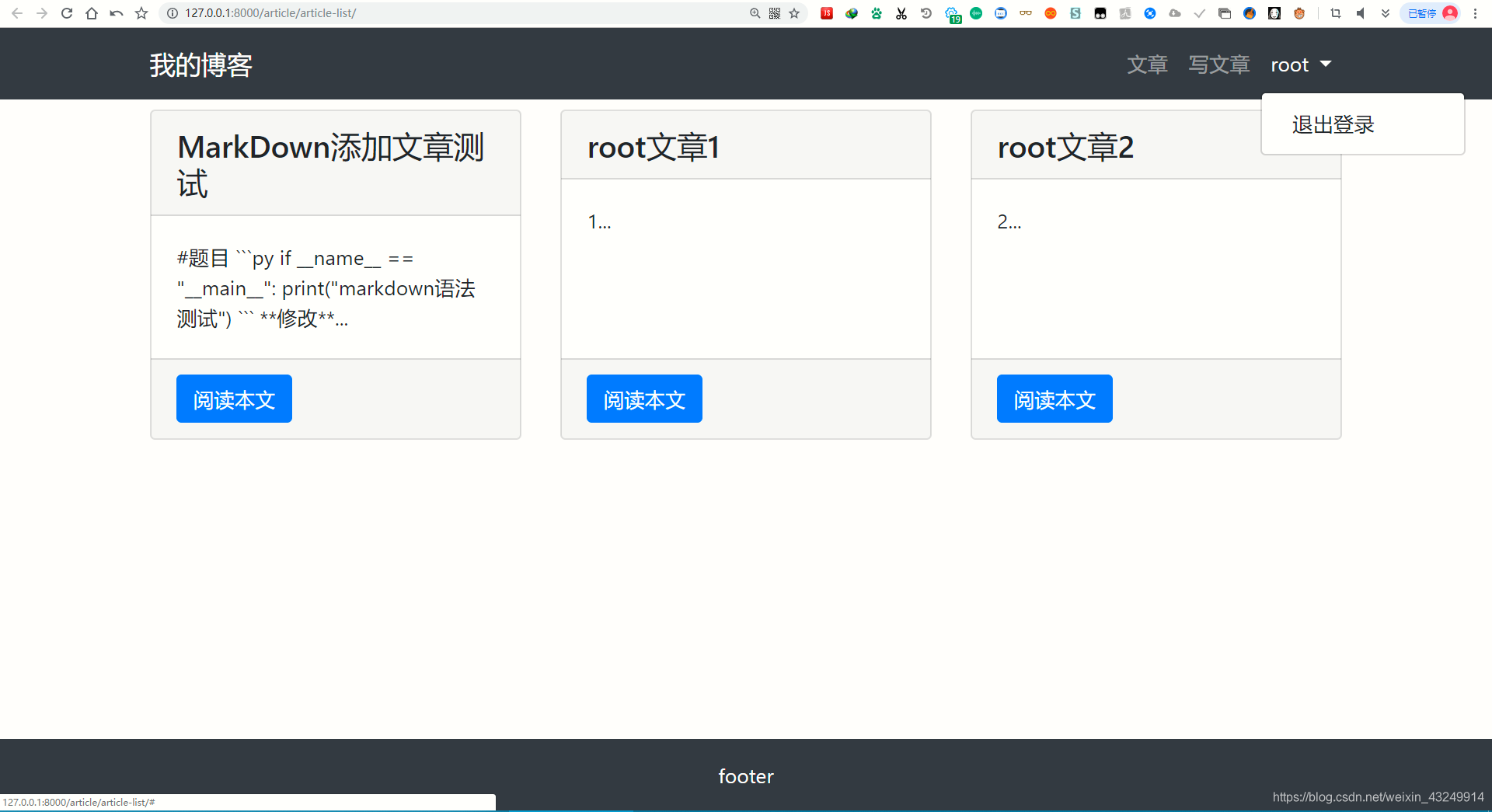Click the markdown preview text in the first card

[326, 288]
